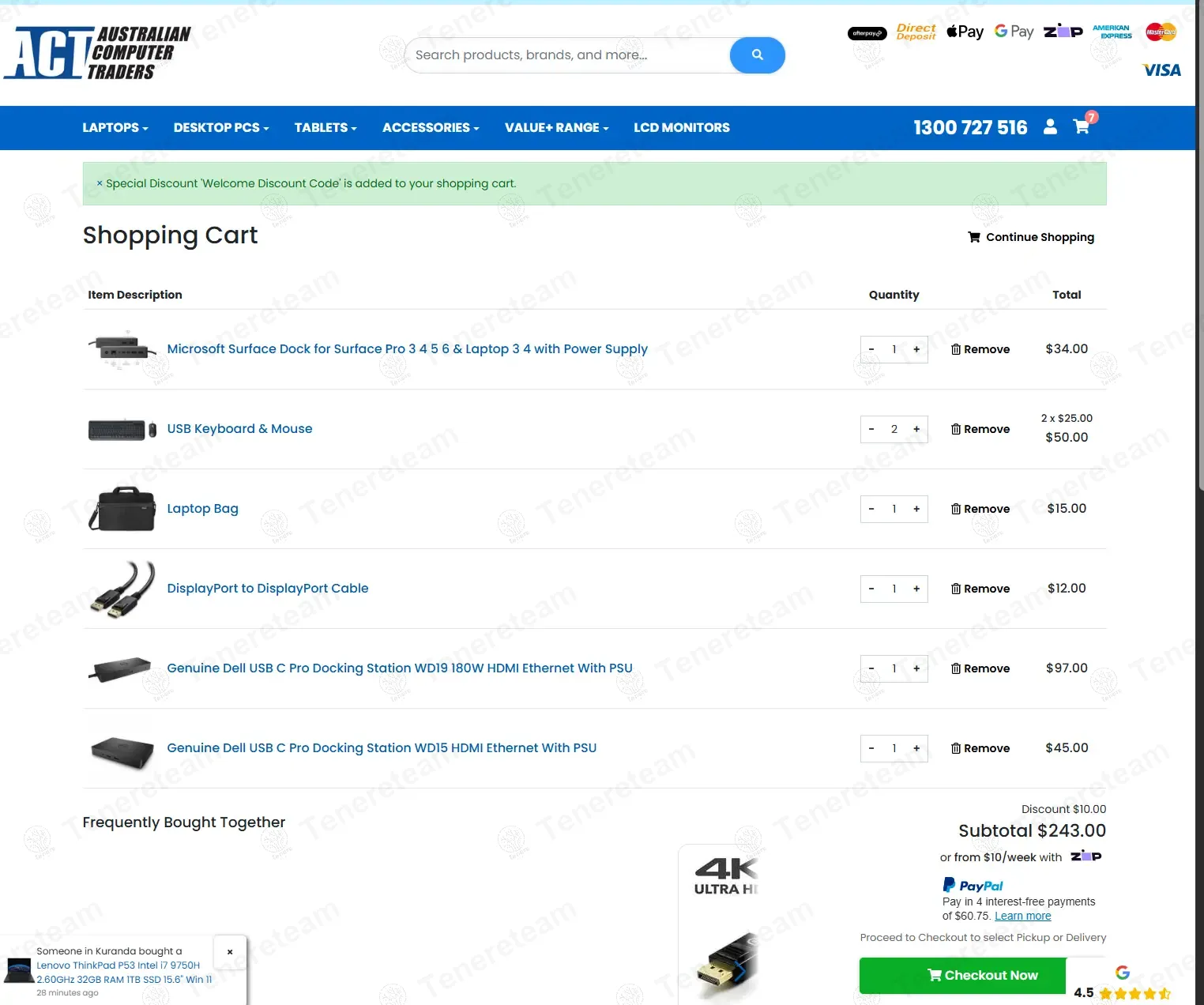The width and height of the screenshot is (1204, 1005).
Task: Focus the product search field
Action: [x=567, y=55]
